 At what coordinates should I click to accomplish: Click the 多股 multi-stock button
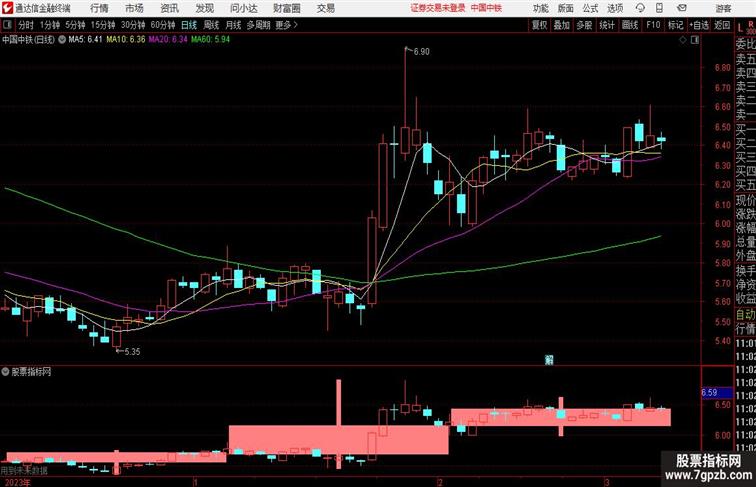coord(584,25)
